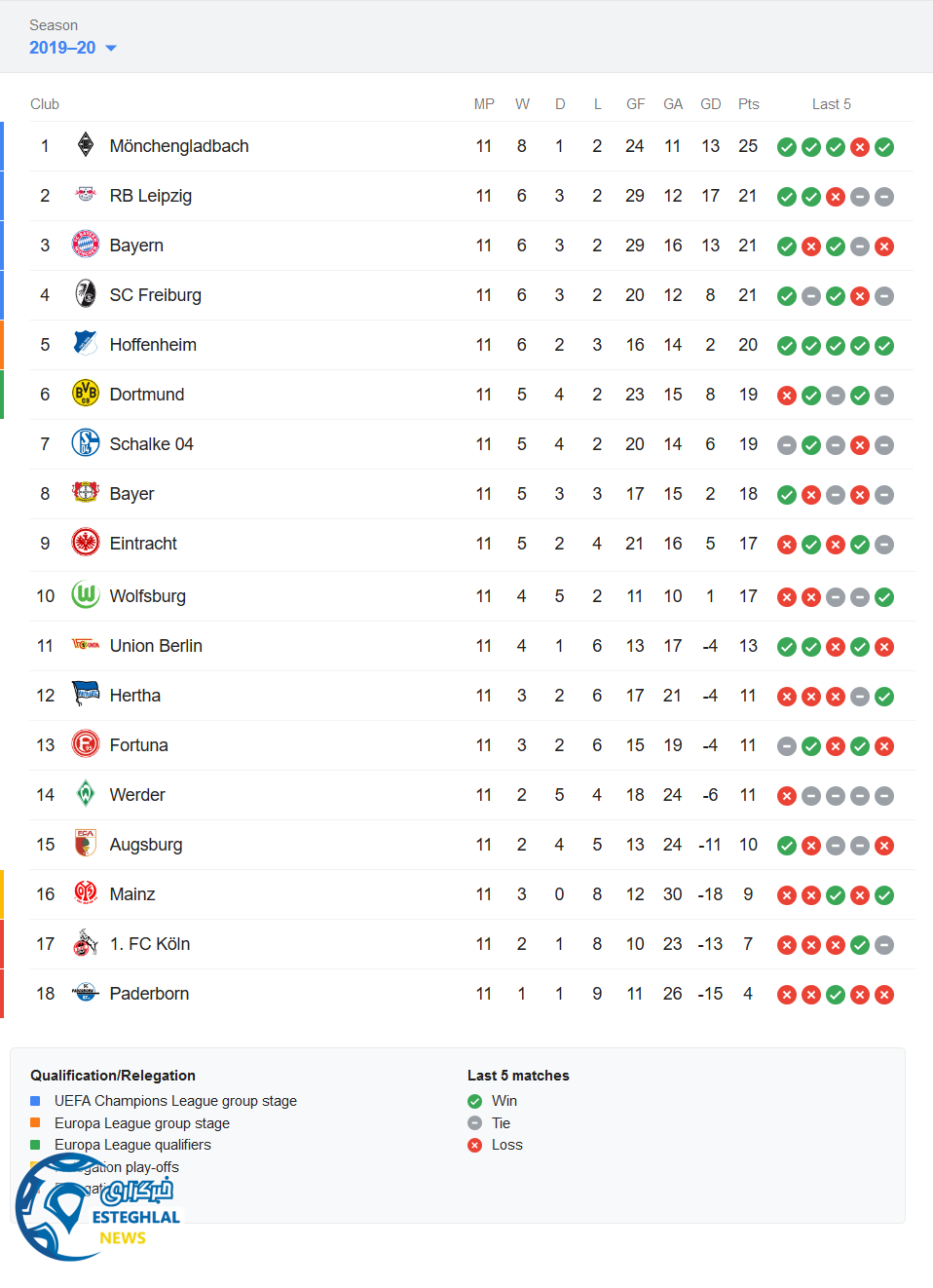The width and height of the screenshot is (933, 1288).
Task: Click the blue Champions League legend swatch
Action: 35,1101
